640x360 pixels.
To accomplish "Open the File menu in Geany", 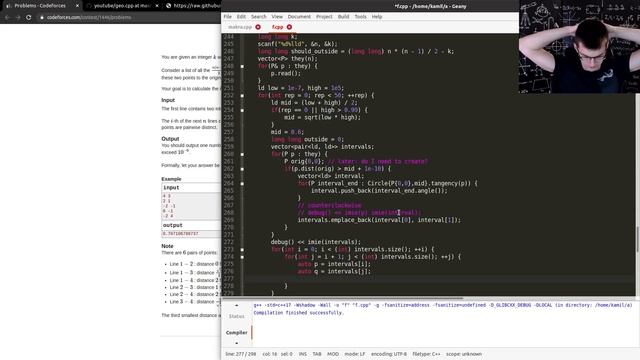I will click(x=227, y=17).
